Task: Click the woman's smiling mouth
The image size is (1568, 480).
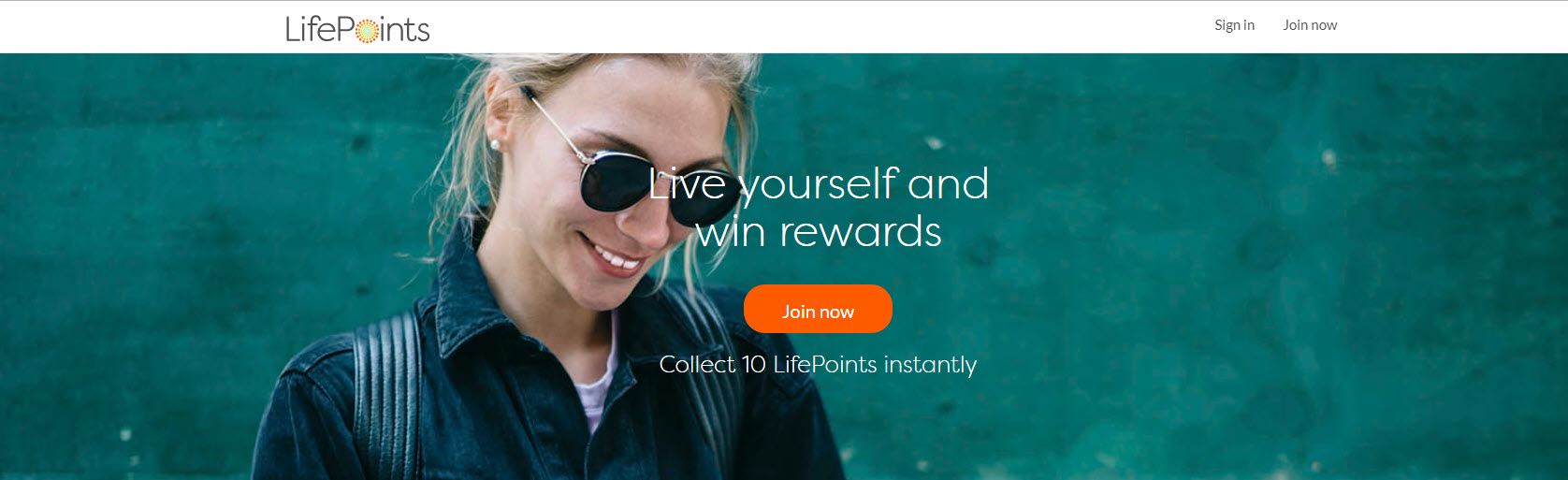Action: click(614, 255)
